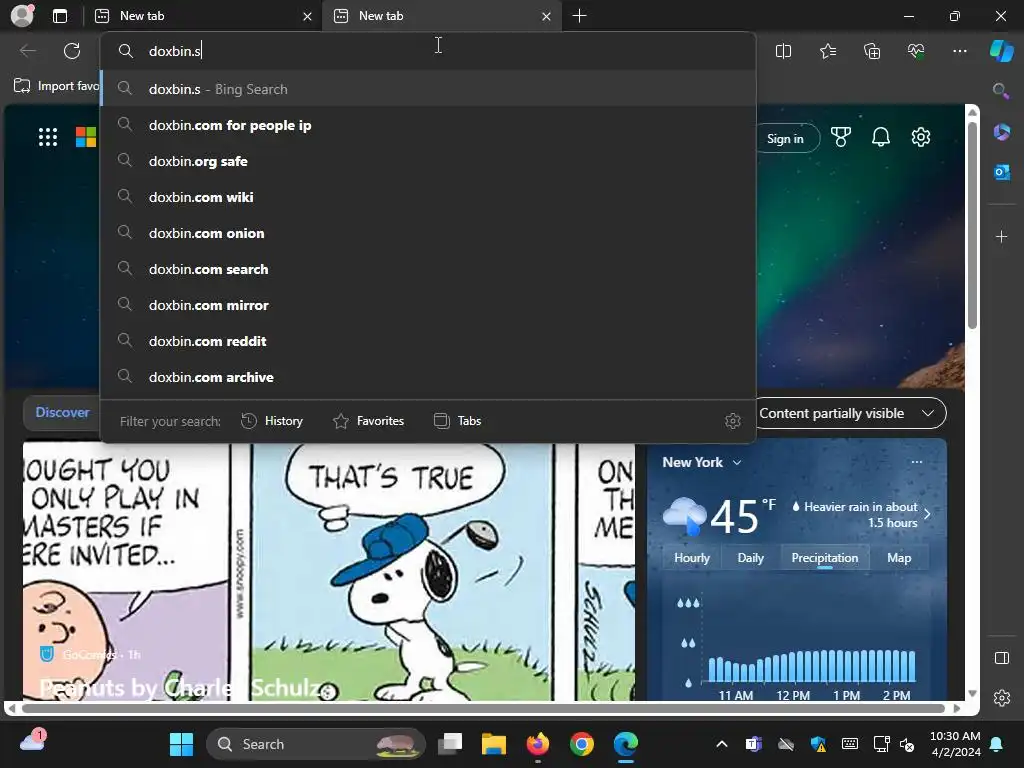Viewport: 1024px width, 768px height.
Task: Open the Copilot icon
Action: point(1001,51)
